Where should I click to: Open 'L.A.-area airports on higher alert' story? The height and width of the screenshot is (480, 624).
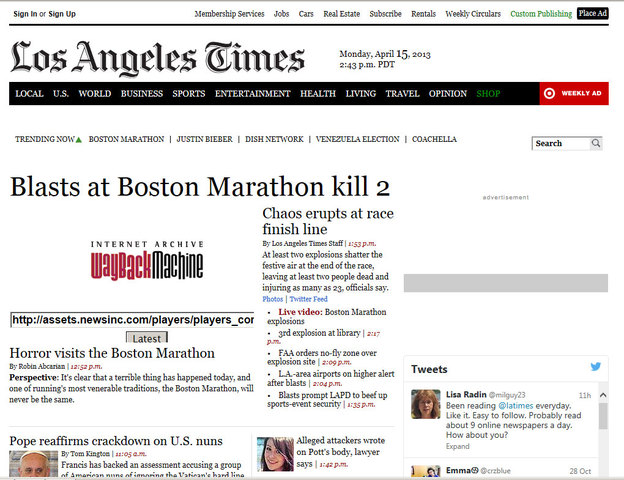point(331,378)
